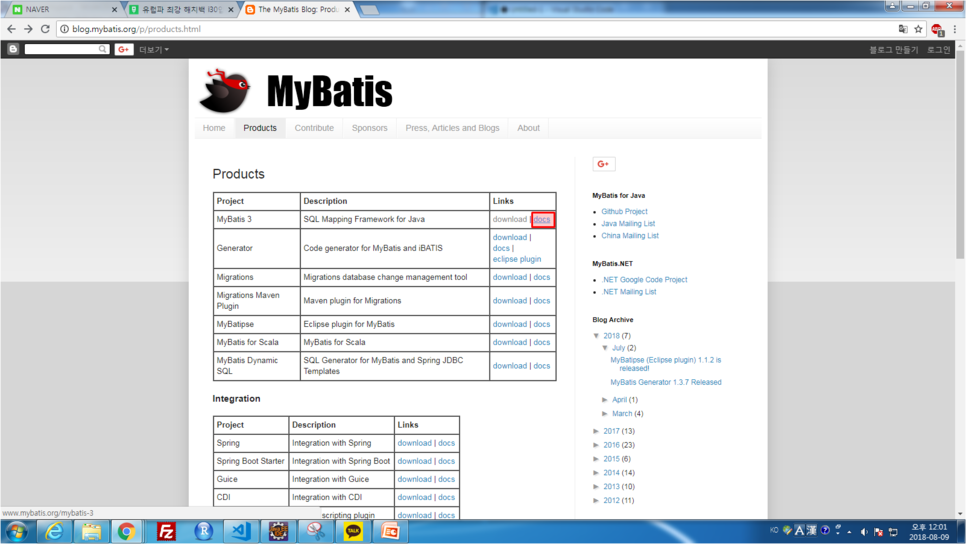The image size is (966, 544).
Task: Click the docs link for MyBatis 3
Action: tap(542, 219)
